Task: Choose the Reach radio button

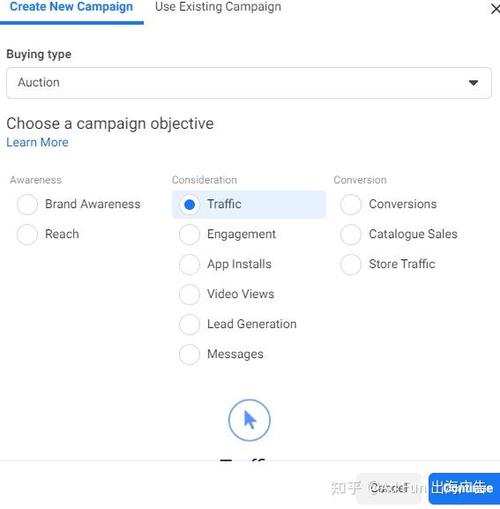Action: (x=27, y=234)
